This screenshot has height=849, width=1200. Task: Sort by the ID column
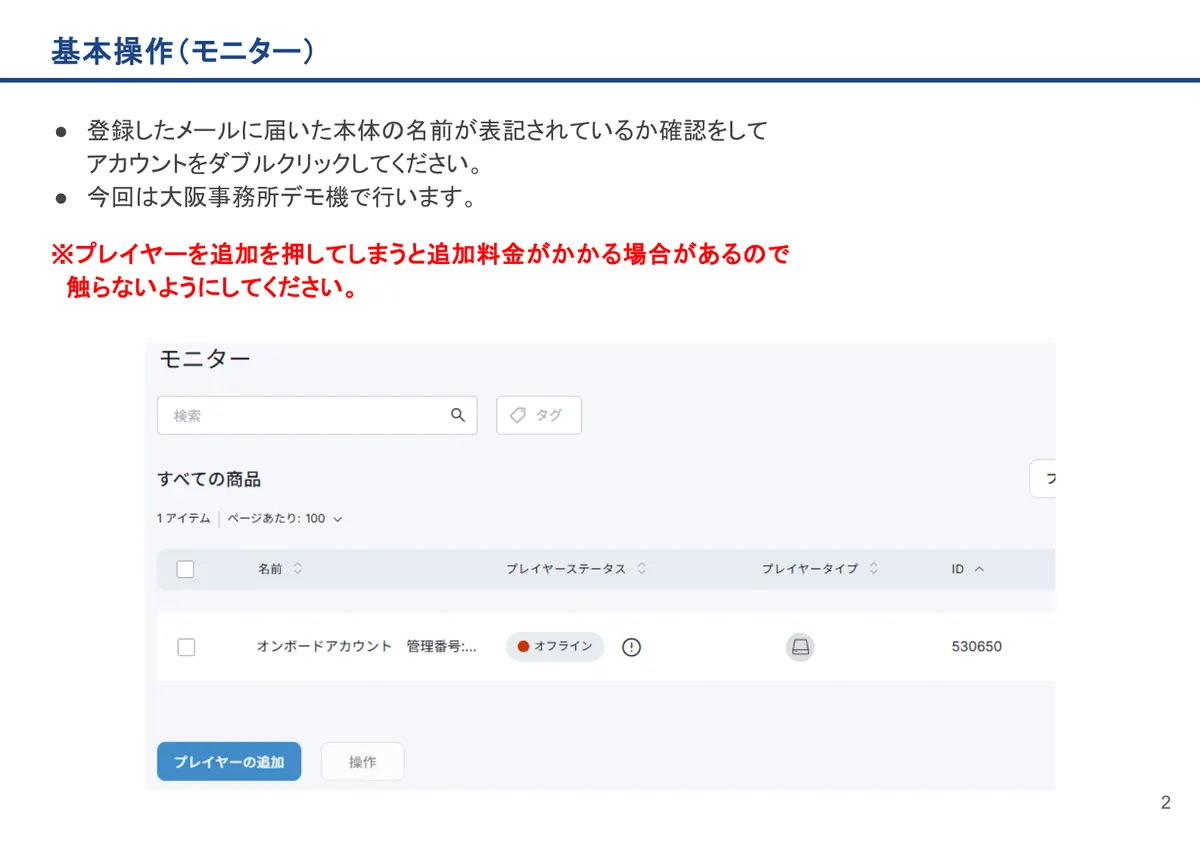pos(967,569)
